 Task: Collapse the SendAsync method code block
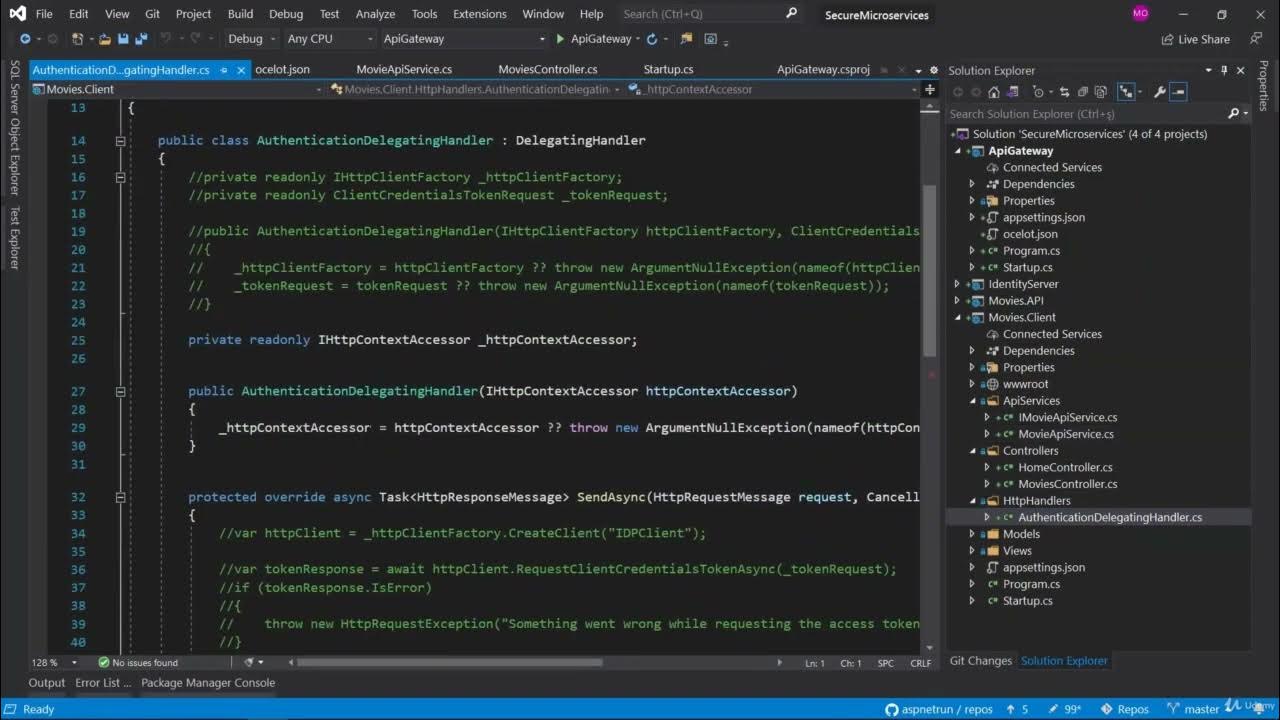pos(120,497)
